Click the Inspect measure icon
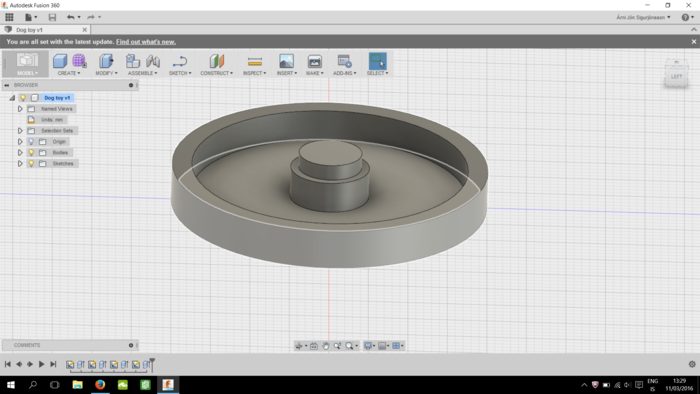Image resolution: width=700 pixels, height=394 pixels. [254, 61]
